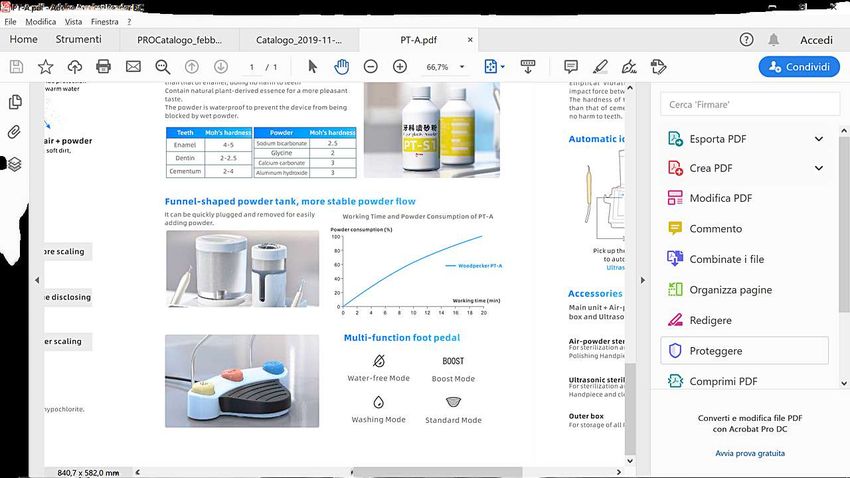Screen dimensions: 850x478
Task: Open the Finestra menu
Action: (105, 22)
